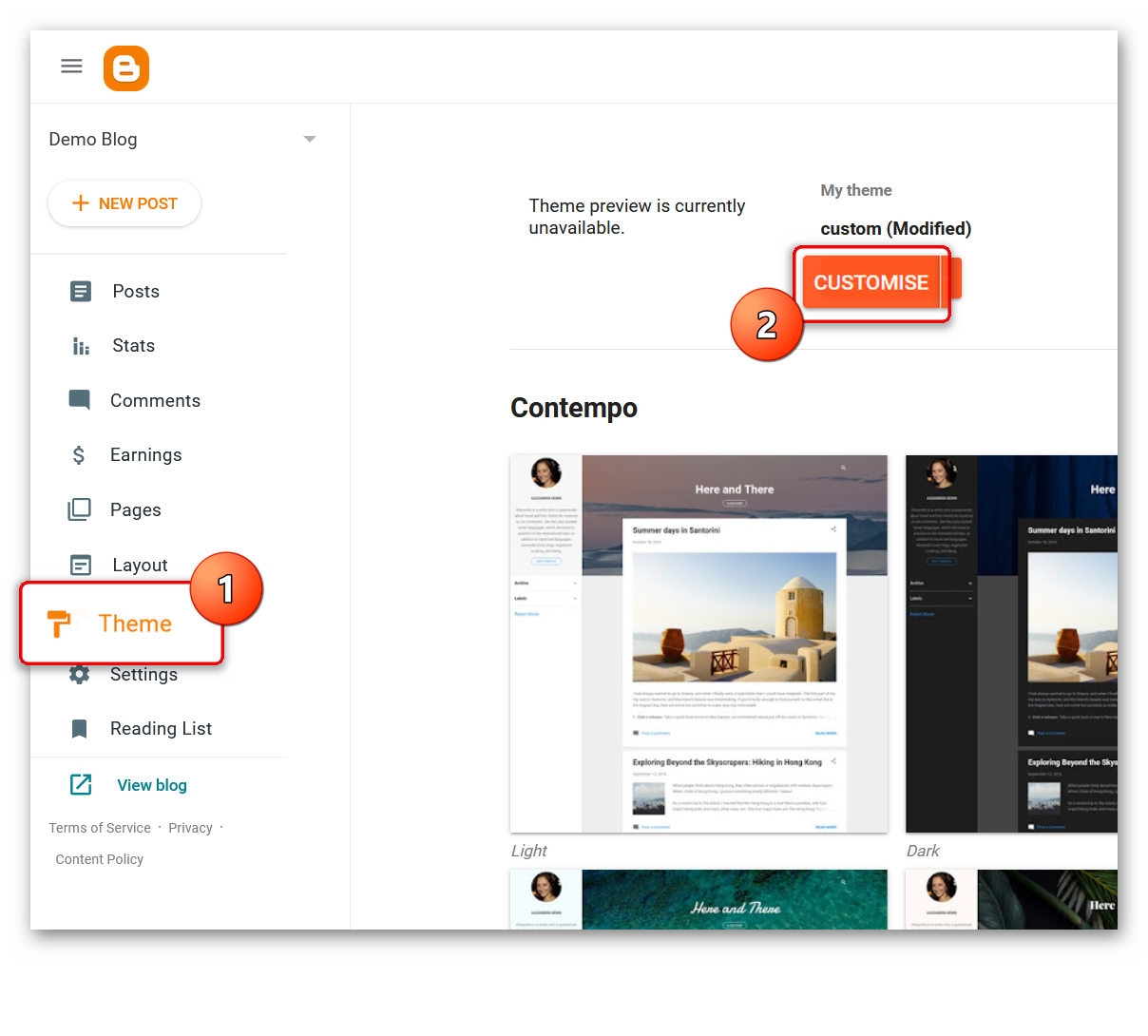Open the blog switcher dropdown arrow

309,139
